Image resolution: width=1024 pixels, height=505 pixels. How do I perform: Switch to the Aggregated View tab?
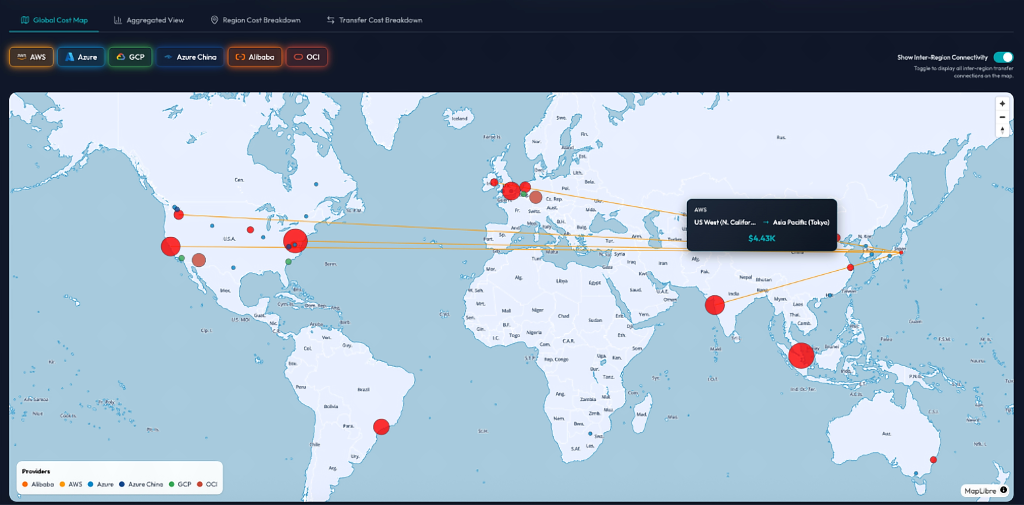[149, 20]
